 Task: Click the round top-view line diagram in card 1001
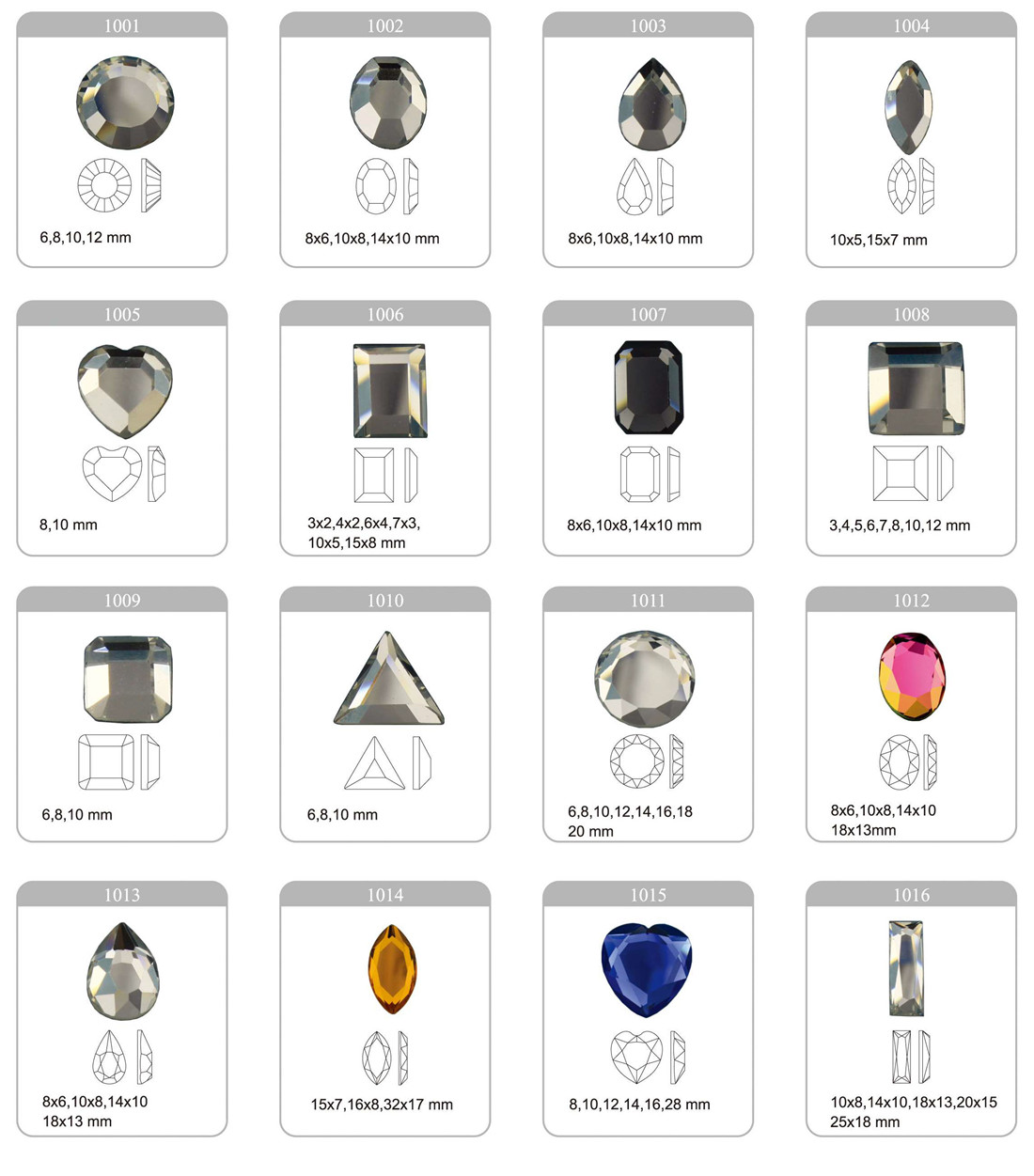tap(104, 185)
